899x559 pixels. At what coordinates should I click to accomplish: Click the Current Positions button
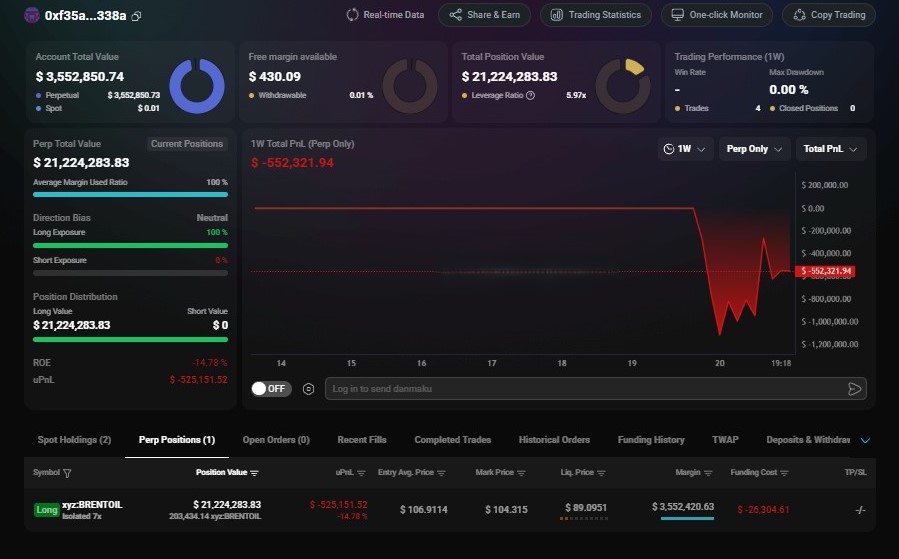point(187,144)
